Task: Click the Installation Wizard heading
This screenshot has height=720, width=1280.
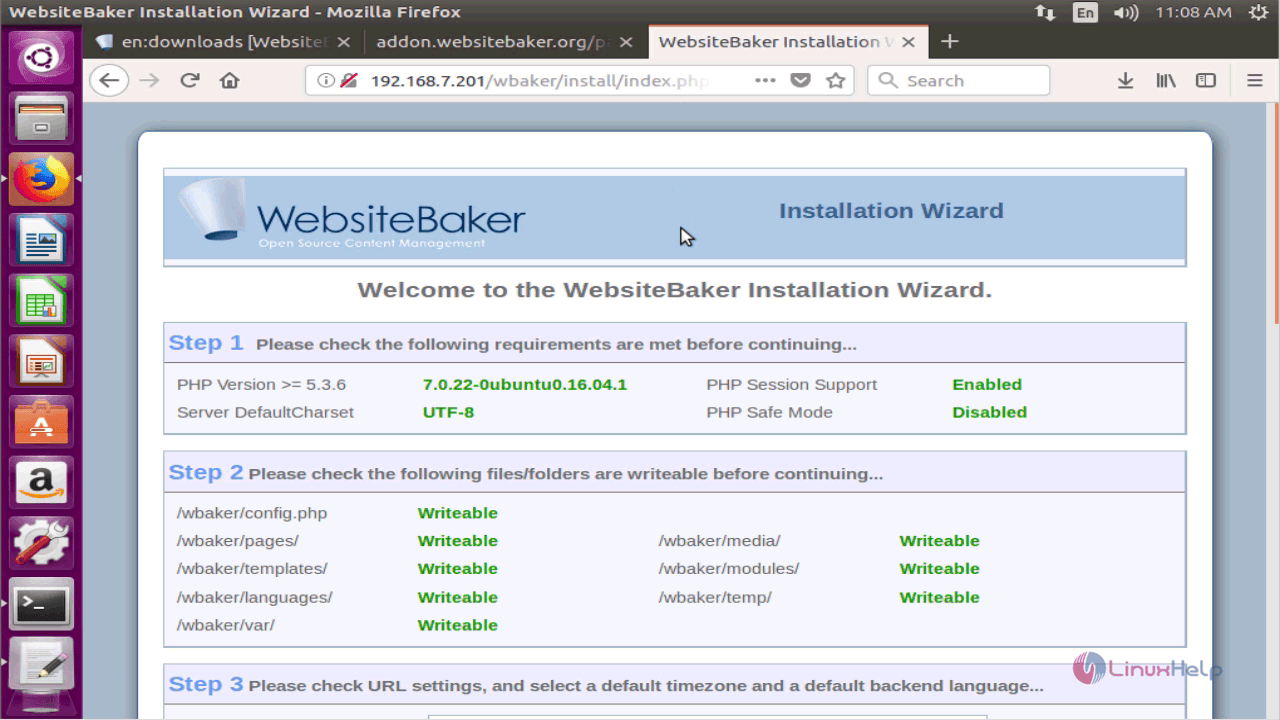Action: click(x=891, y=211)
